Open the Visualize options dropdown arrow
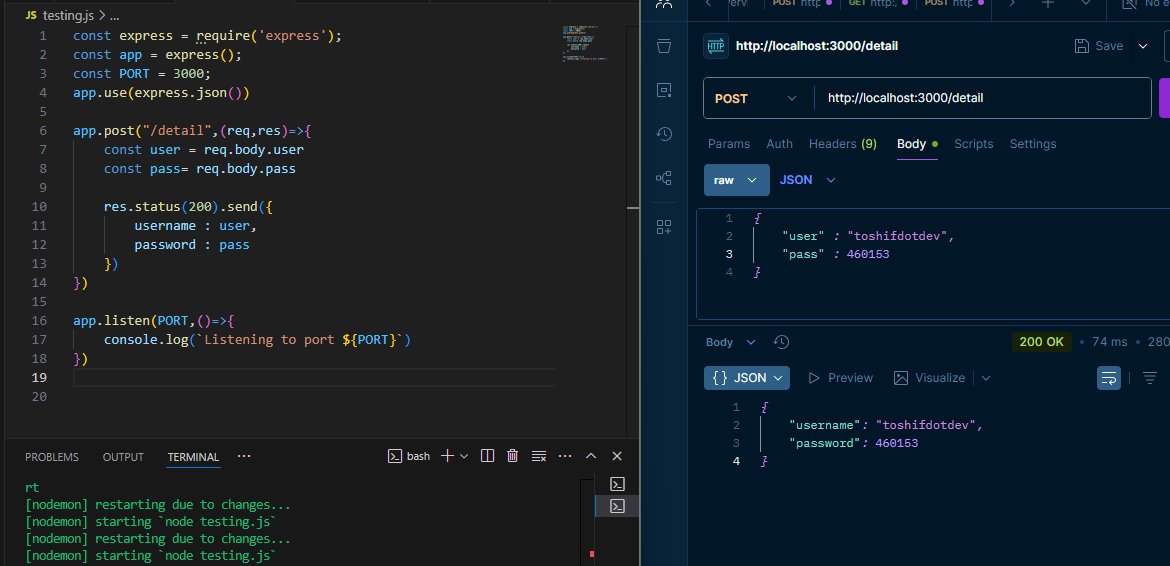 (x=986, y=378)
